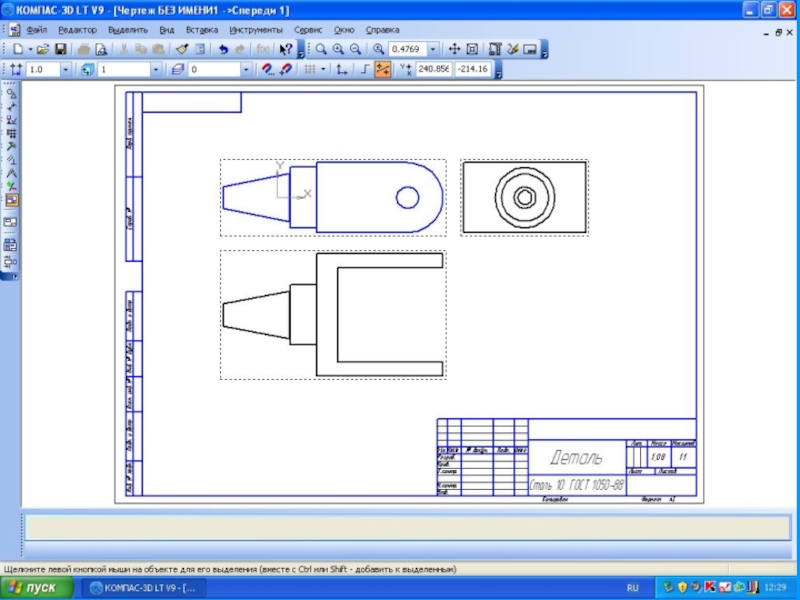Open the view scale 1.0 dropdown
This screenshot has height=600, width=800.
tap(66, 70)
